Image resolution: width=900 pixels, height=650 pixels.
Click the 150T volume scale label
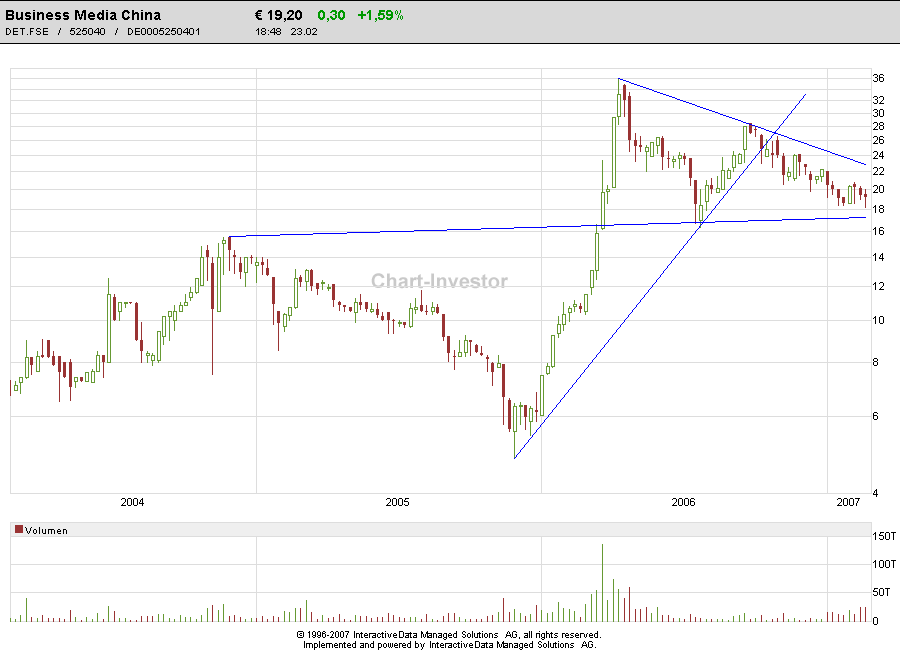pos(883,536)
